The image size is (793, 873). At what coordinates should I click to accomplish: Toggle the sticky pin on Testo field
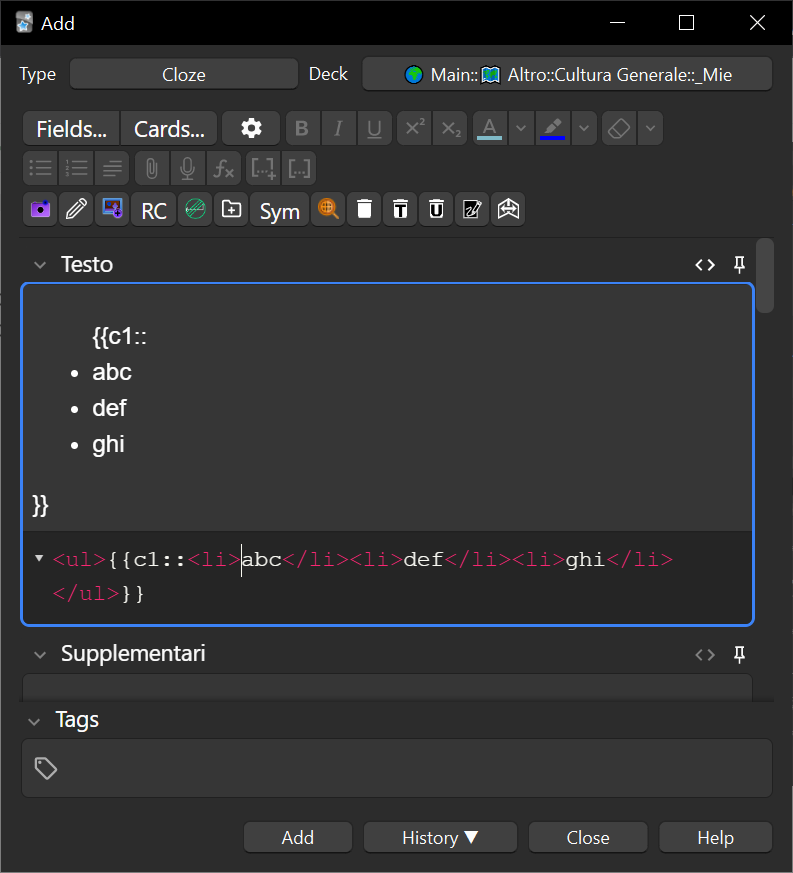click(x=740, y=265)
